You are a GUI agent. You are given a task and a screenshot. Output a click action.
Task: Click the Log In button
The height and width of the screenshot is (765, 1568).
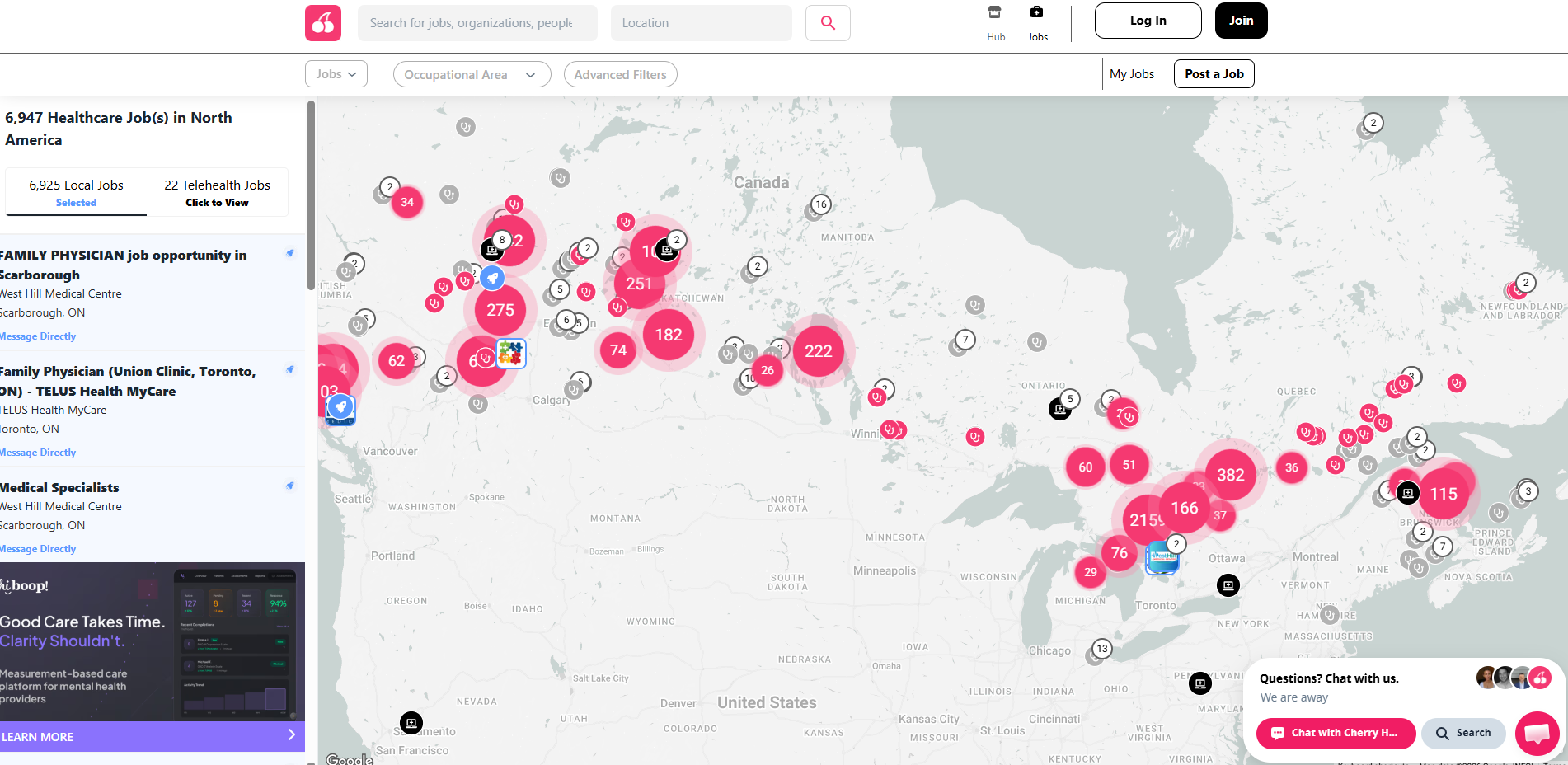1148,21
